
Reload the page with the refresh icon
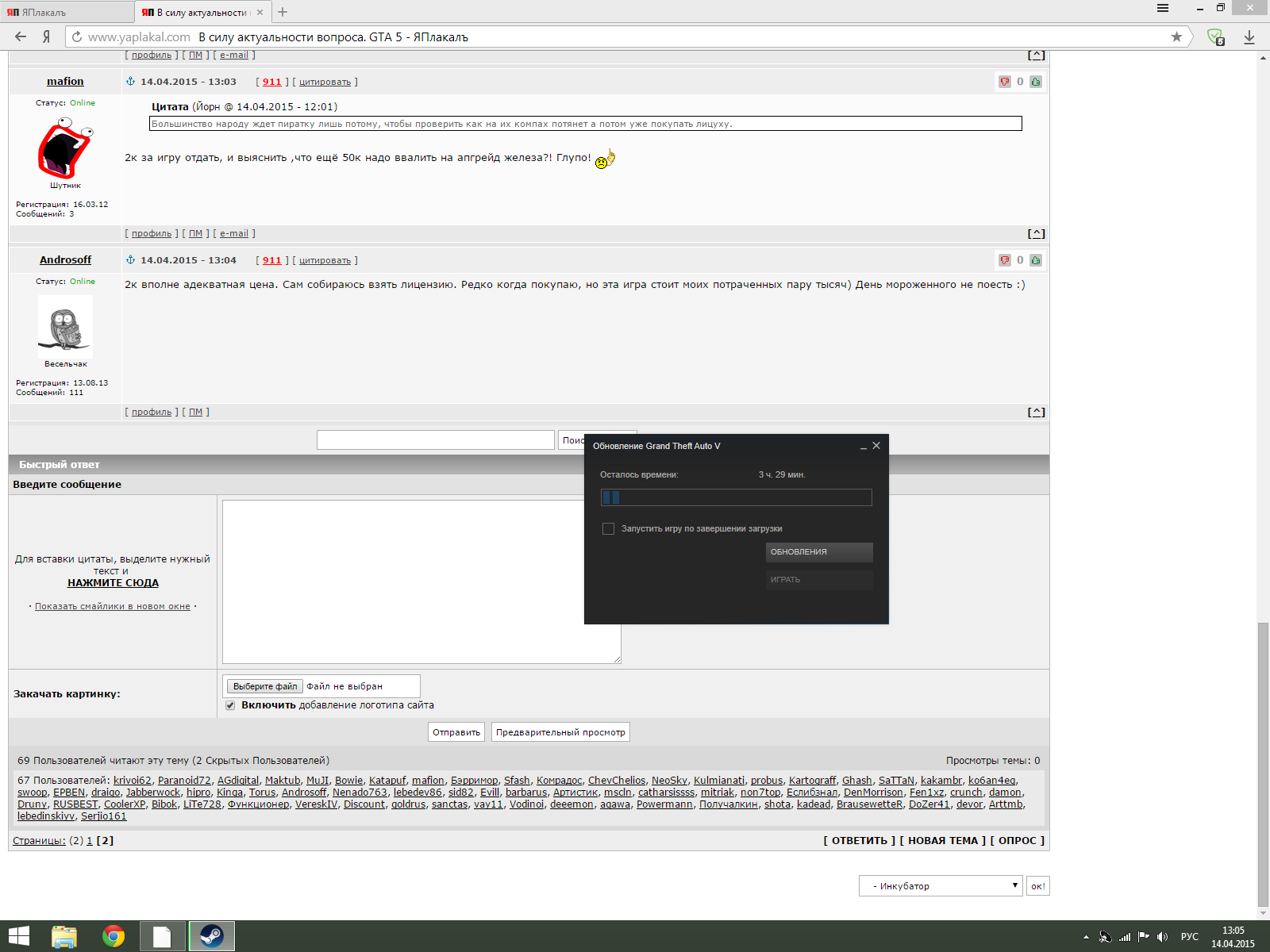click(x=76, y=36)
